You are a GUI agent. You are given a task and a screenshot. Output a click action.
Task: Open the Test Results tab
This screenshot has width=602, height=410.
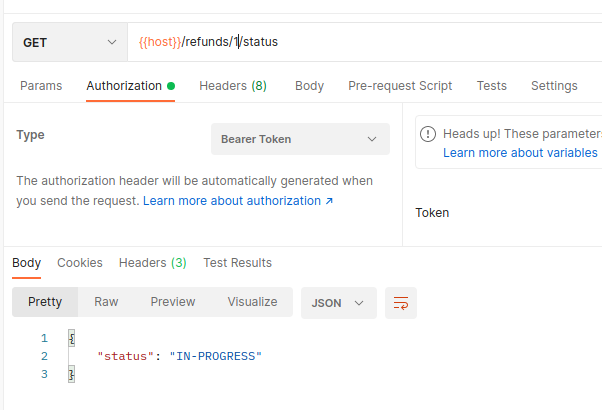237,263
